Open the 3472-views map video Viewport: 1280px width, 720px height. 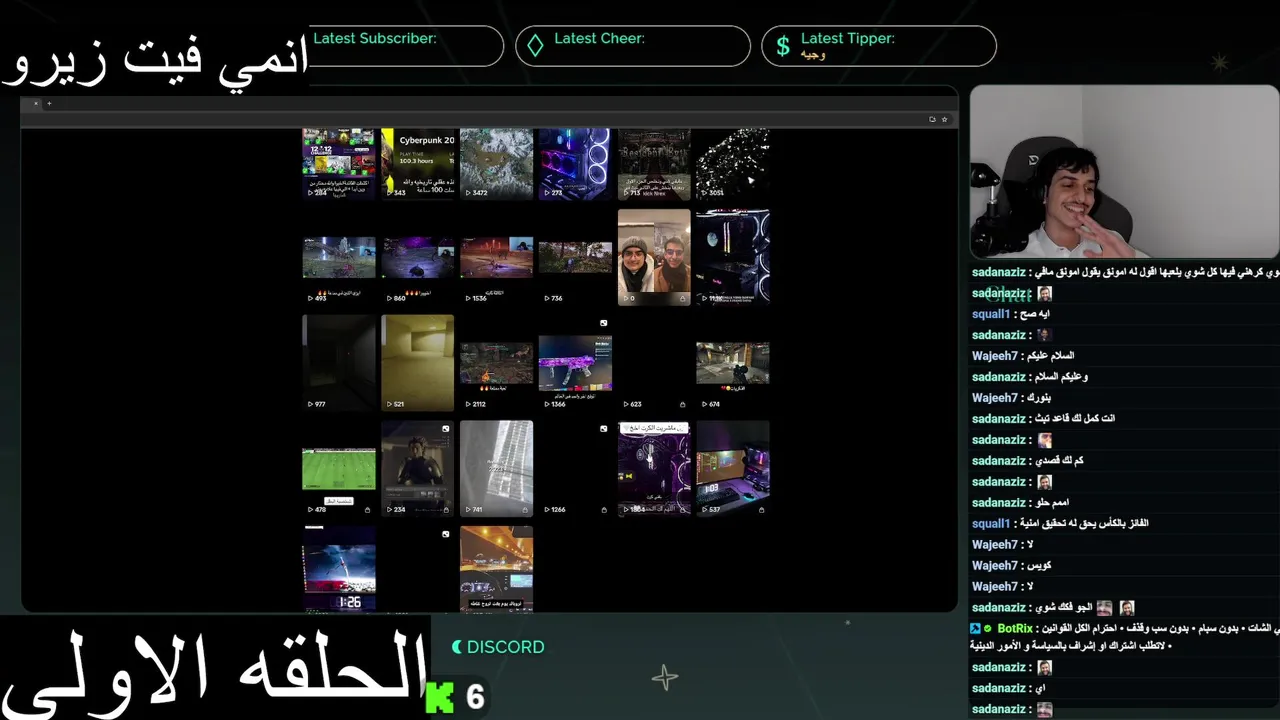[x=497, y=164]
